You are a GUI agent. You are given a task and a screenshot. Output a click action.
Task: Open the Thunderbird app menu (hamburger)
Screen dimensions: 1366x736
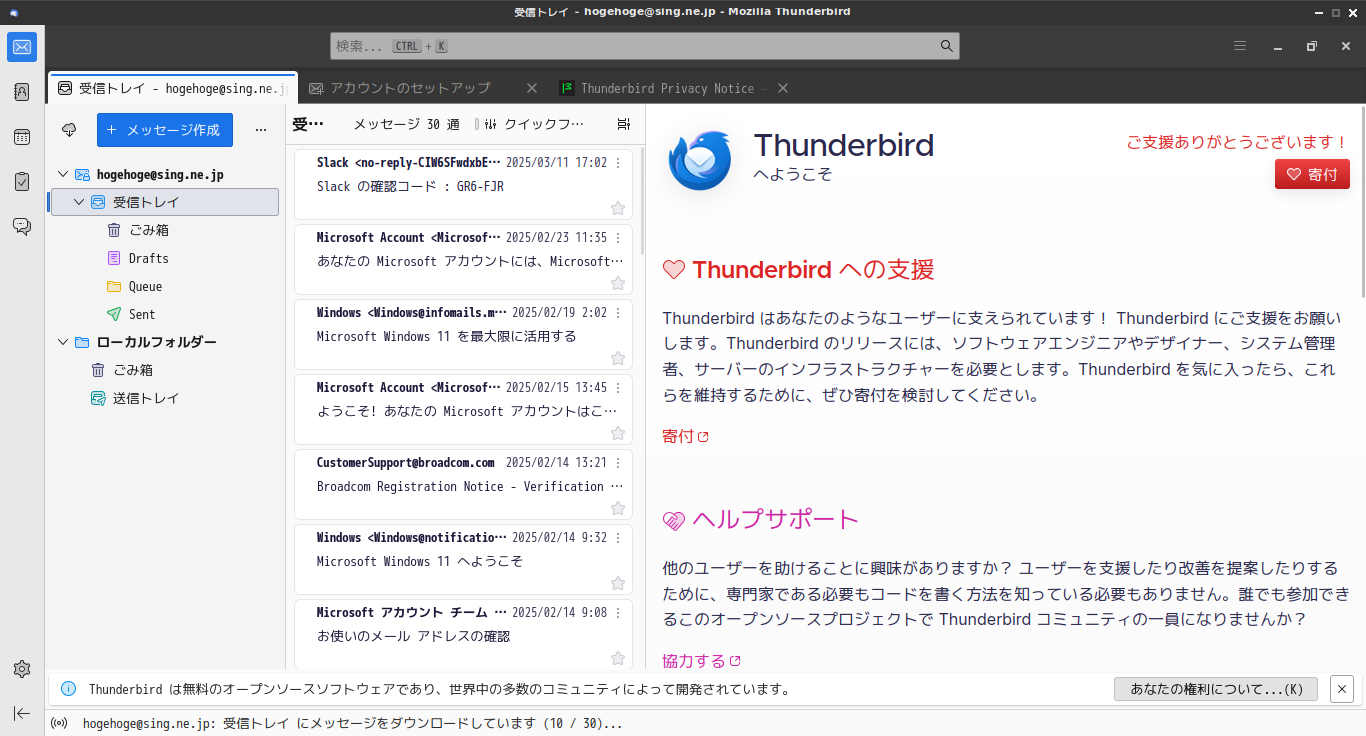[1240, 46]
